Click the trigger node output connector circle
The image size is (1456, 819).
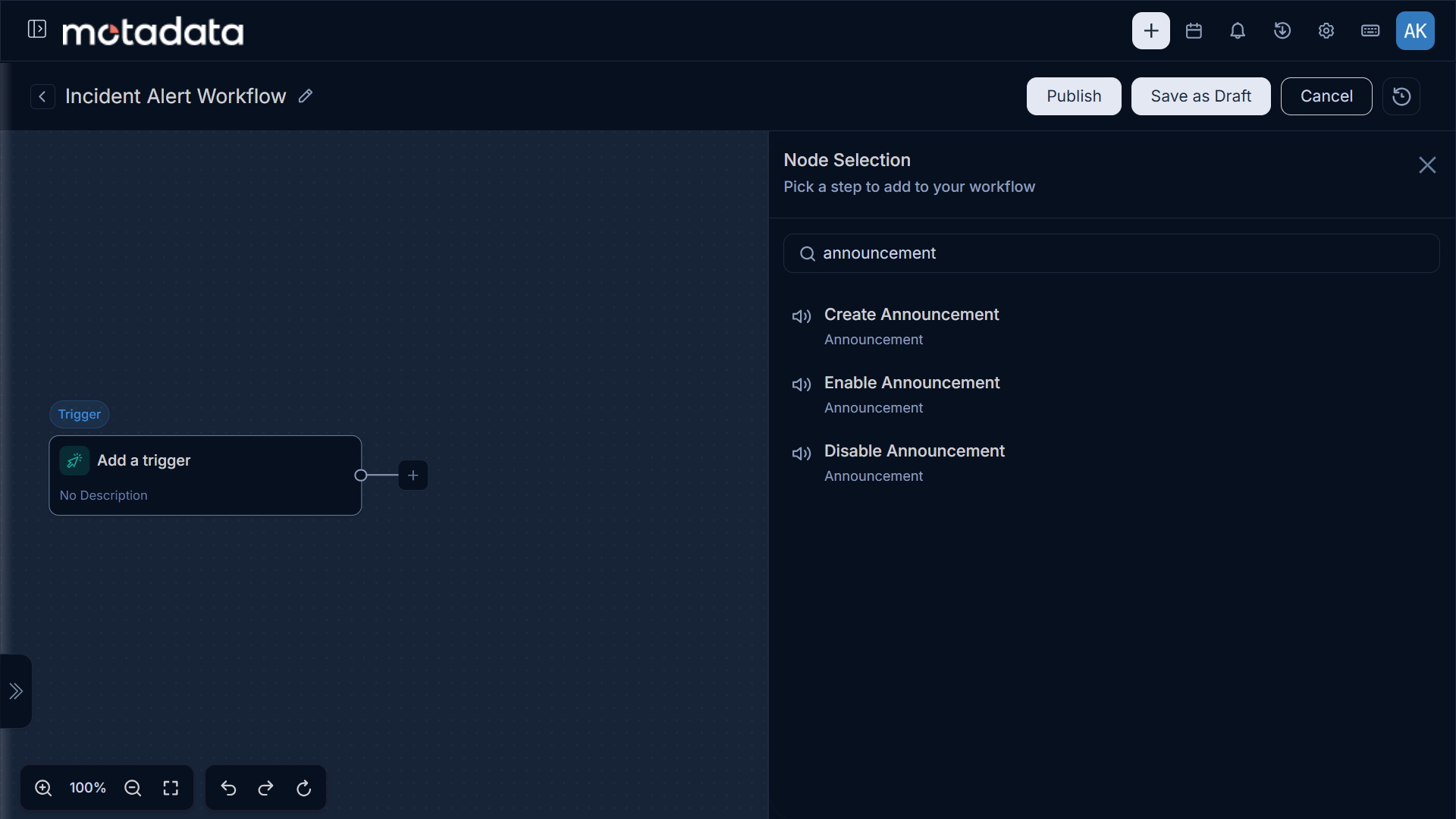click(361, 475)
